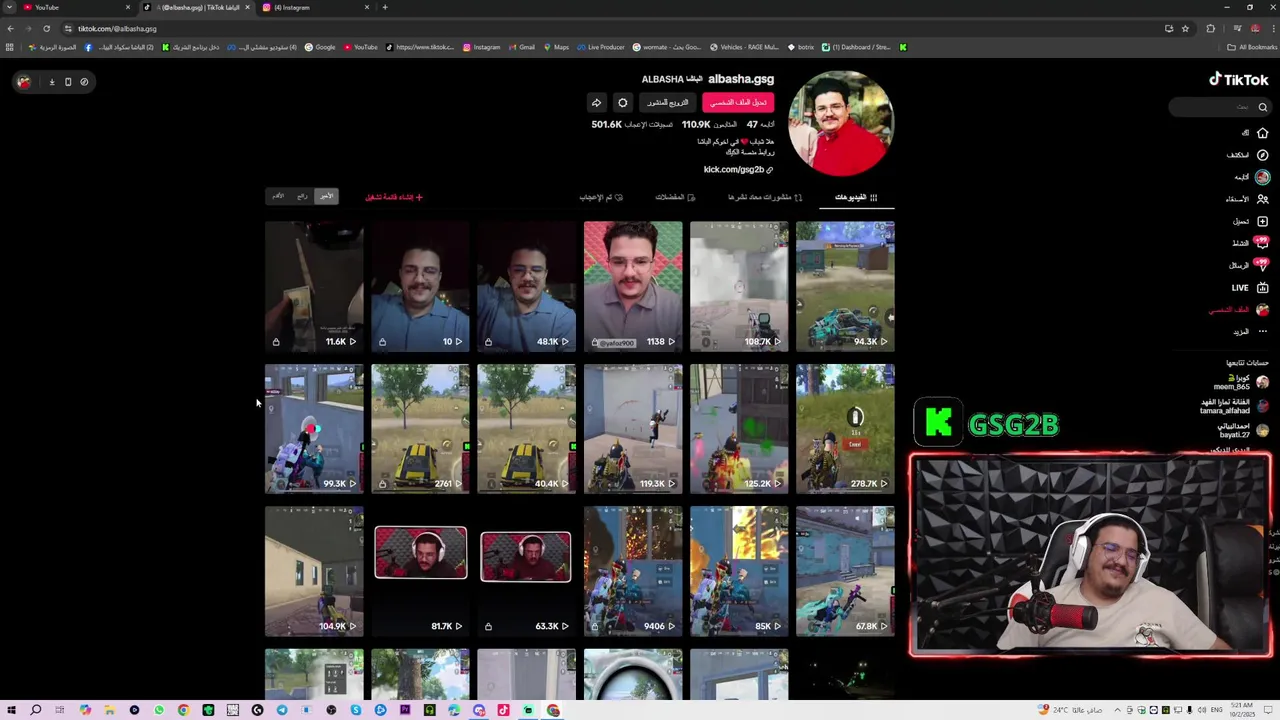The width and height of the screenshot is (1280, 720).
Task: Open the tamara_alfahad followed account
Action: [1234, 406]
